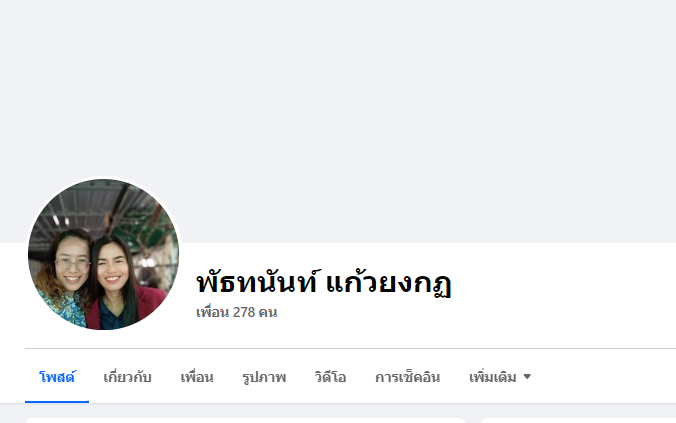Open the โพสต์ tab
The image size is (676, 423).
(57, 377)
